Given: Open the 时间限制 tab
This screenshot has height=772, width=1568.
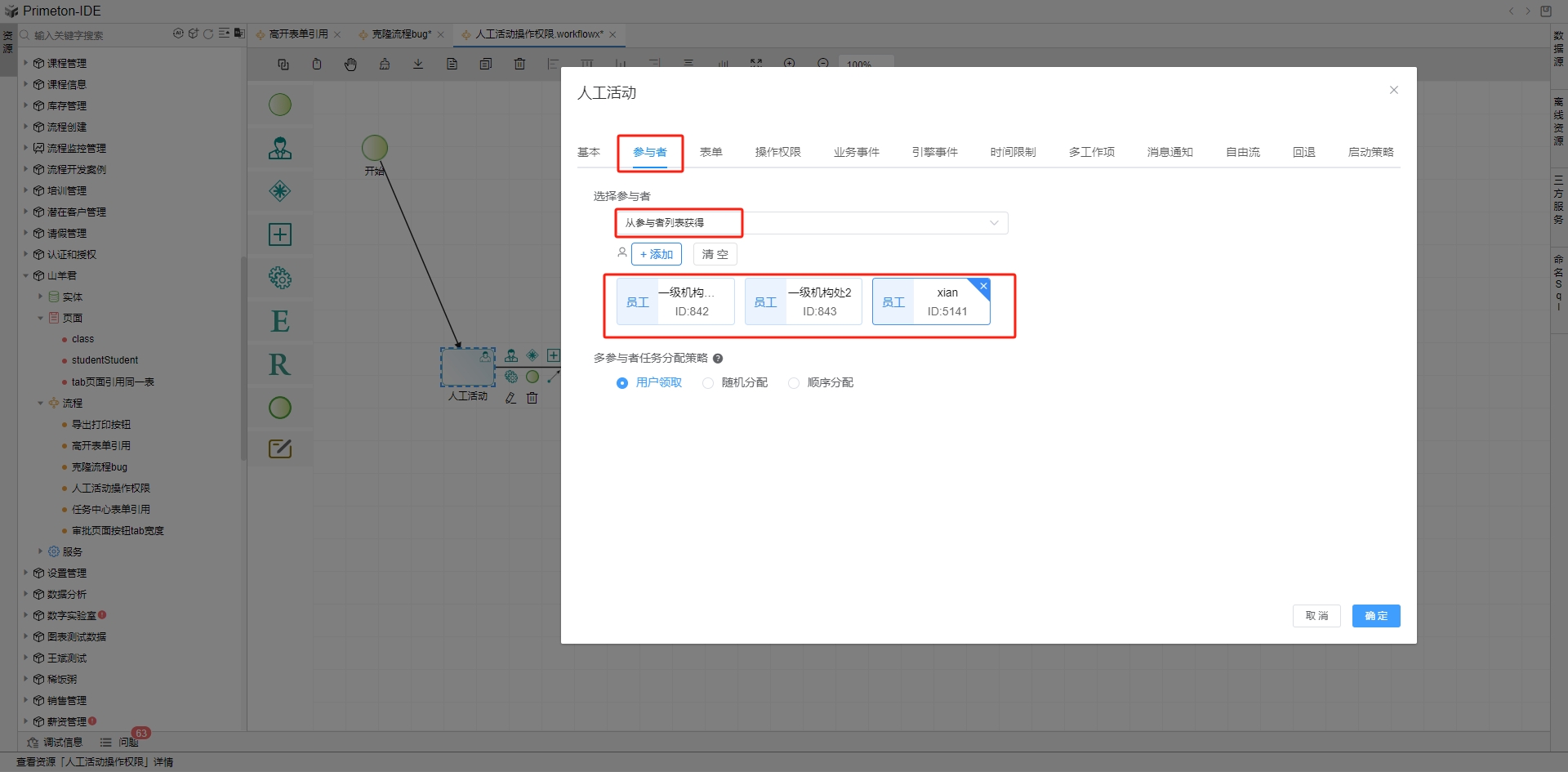Looking at the screenshot, I should (x=1013, y=152).
